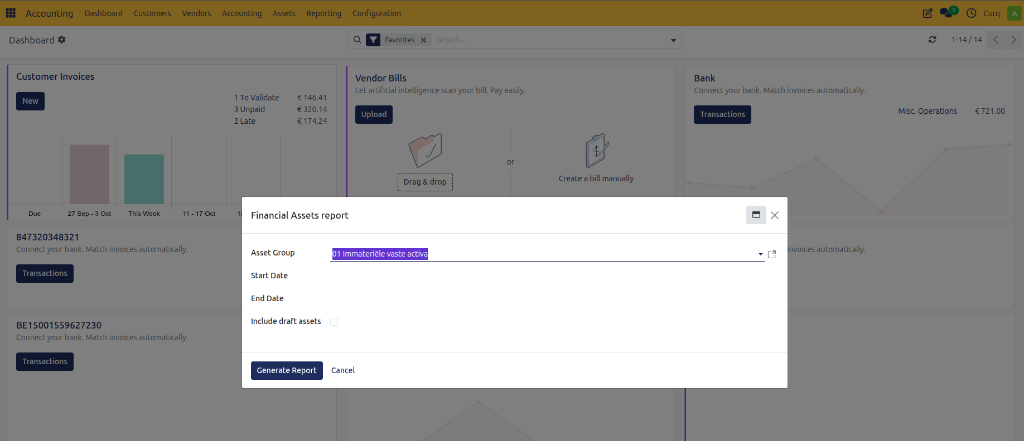Click New on the Customer Invoices card
The height and width of the screenshot is (441, 1024).
tap(30, 101)
